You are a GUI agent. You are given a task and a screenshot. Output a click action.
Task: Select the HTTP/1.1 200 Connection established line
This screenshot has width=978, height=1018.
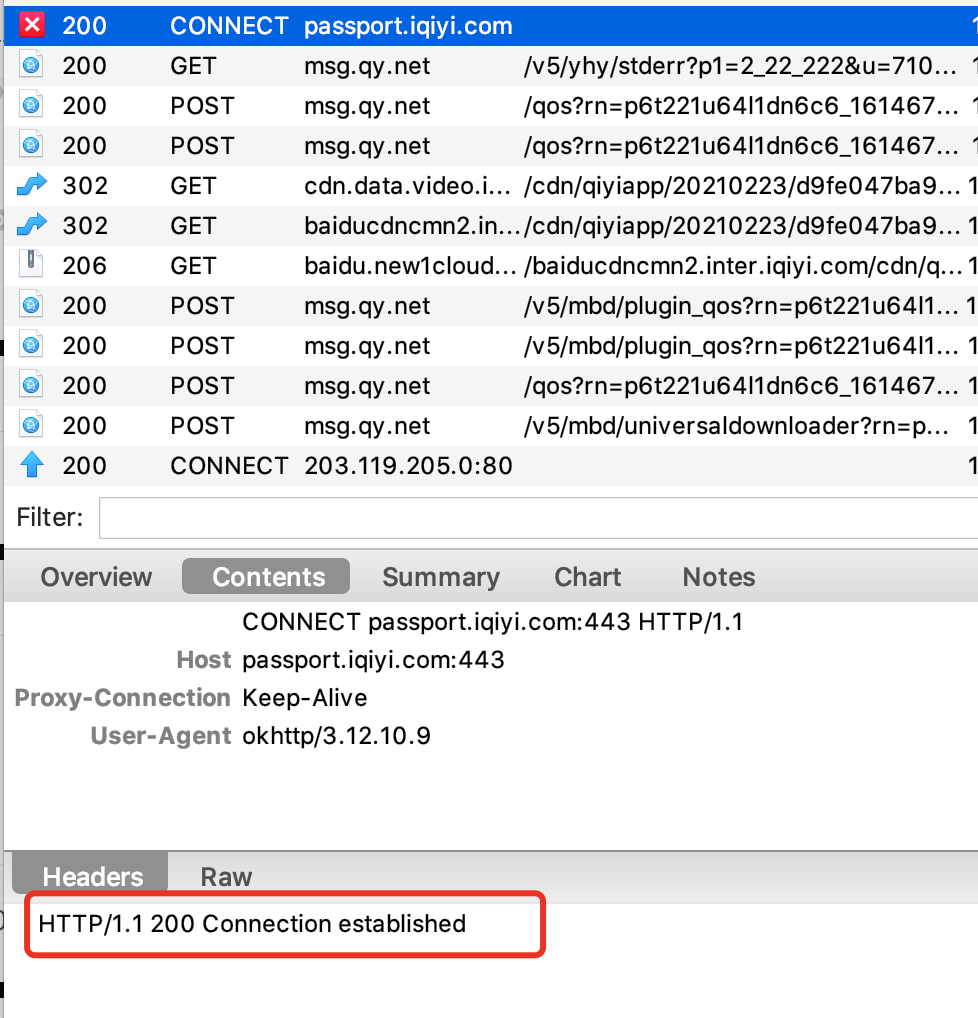click(x=253, y=923)
